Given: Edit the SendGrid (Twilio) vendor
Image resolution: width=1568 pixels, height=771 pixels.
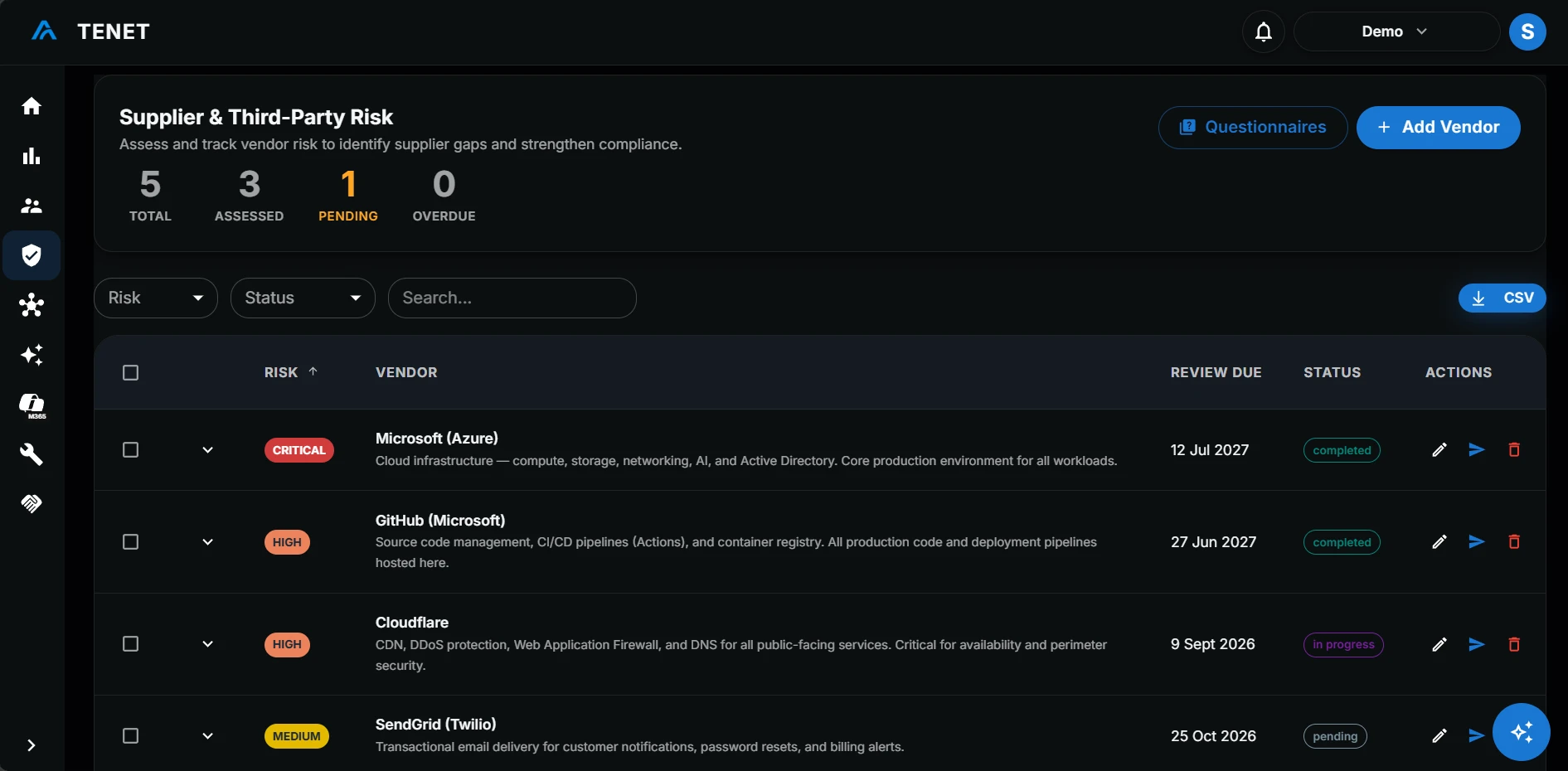Looking at the screenshot, I should tap(1439, 735).
